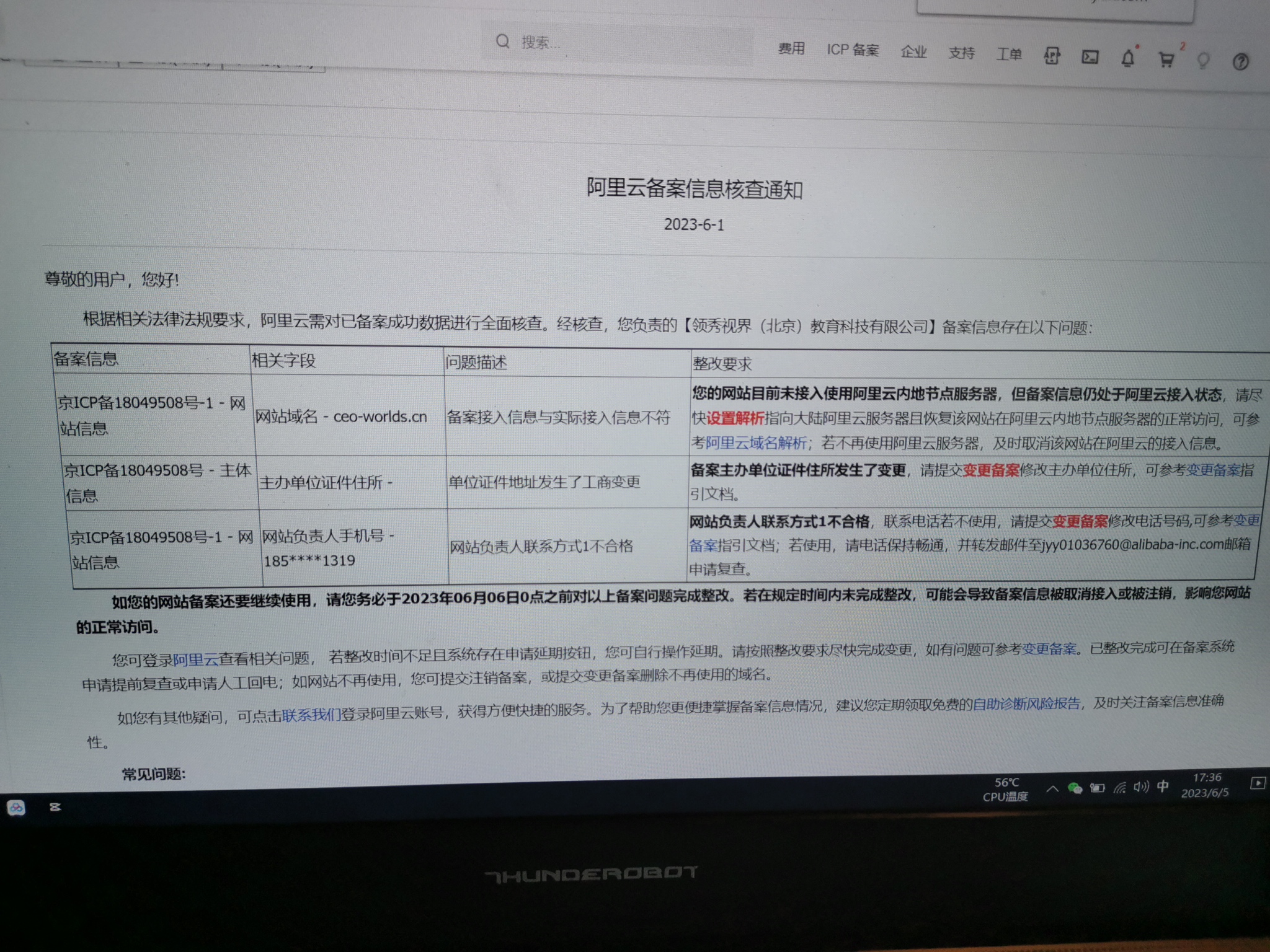The width and height of the screenshot is (1270, 952).
Task: Click the WeChat tray icon
Action: pos(1075,788)
